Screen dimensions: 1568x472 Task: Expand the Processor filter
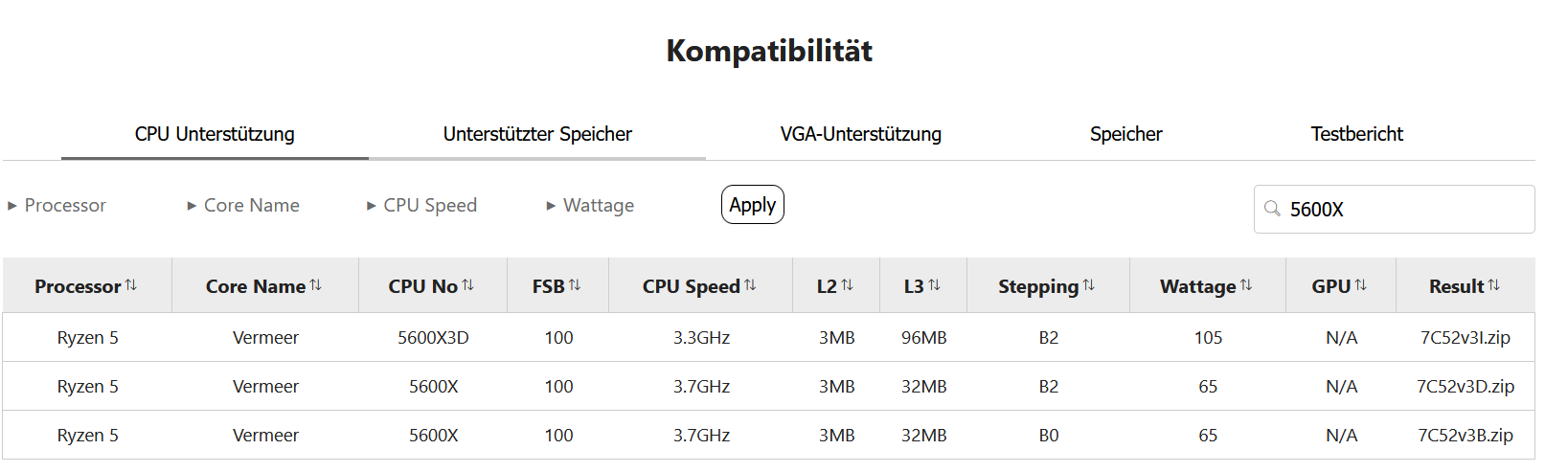click(57, 206)
